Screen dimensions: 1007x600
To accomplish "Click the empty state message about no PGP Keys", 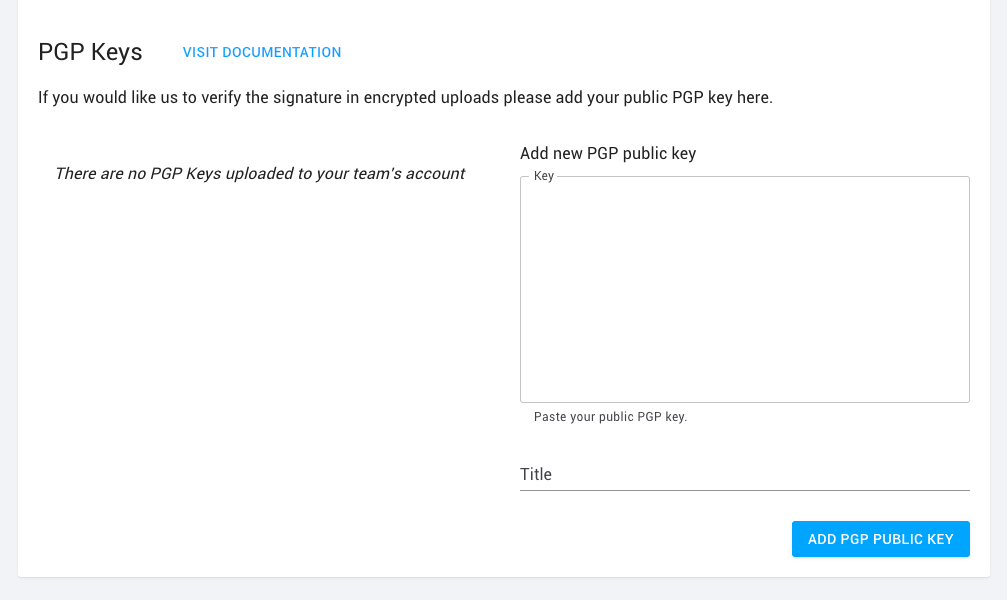I will click(x=260, y=173).
